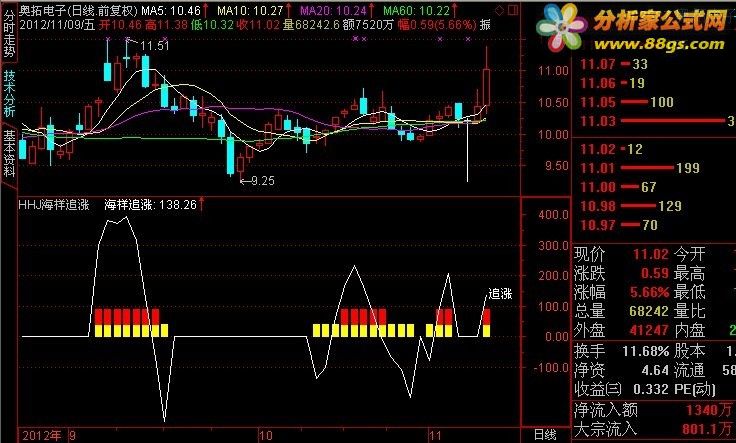Click the 追涨 signal label on indicator chart
Screen dimensions: 736x443
[x=500, y=294]
